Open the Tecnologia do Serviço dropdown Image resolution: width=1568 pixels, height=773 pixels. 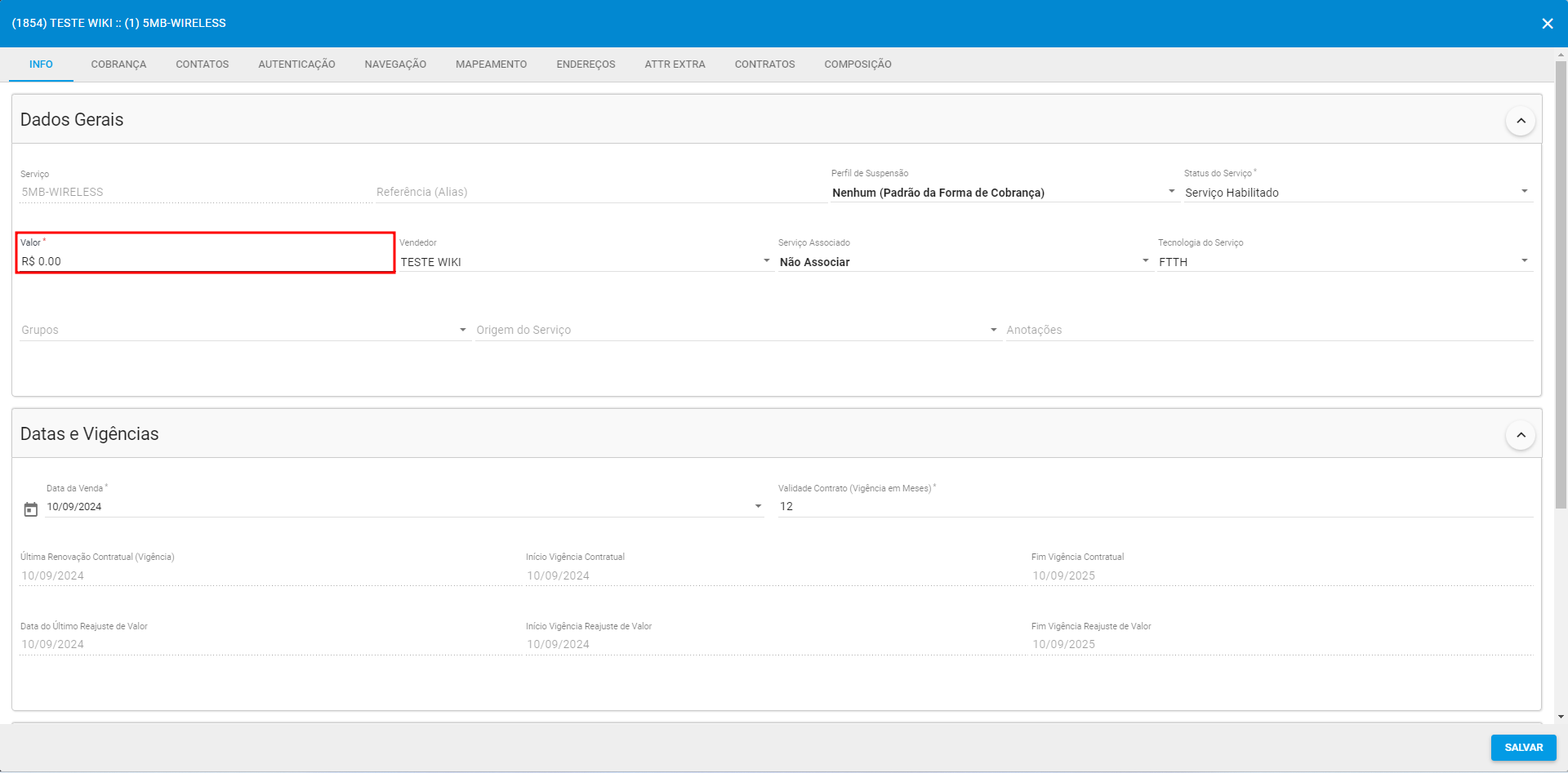coord(1344,262)
